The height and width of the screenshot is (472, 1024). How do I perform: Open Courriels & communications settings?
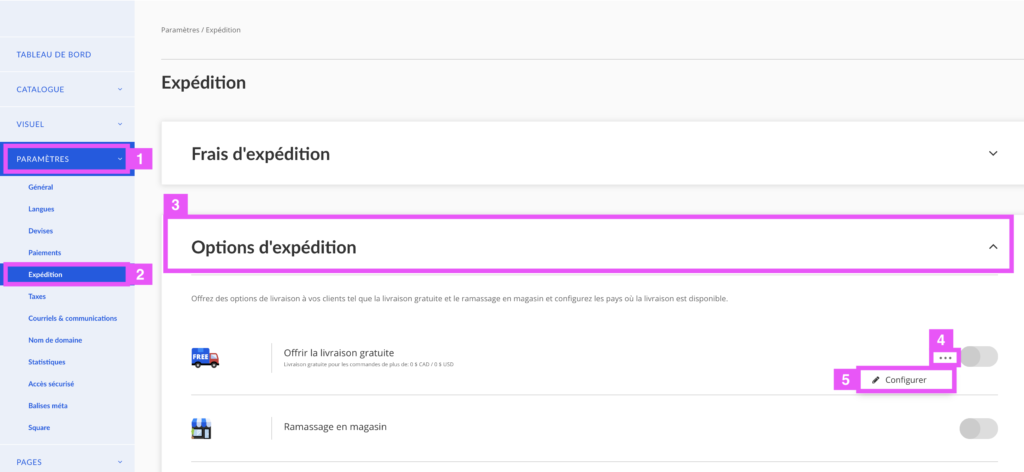point(72,319)
